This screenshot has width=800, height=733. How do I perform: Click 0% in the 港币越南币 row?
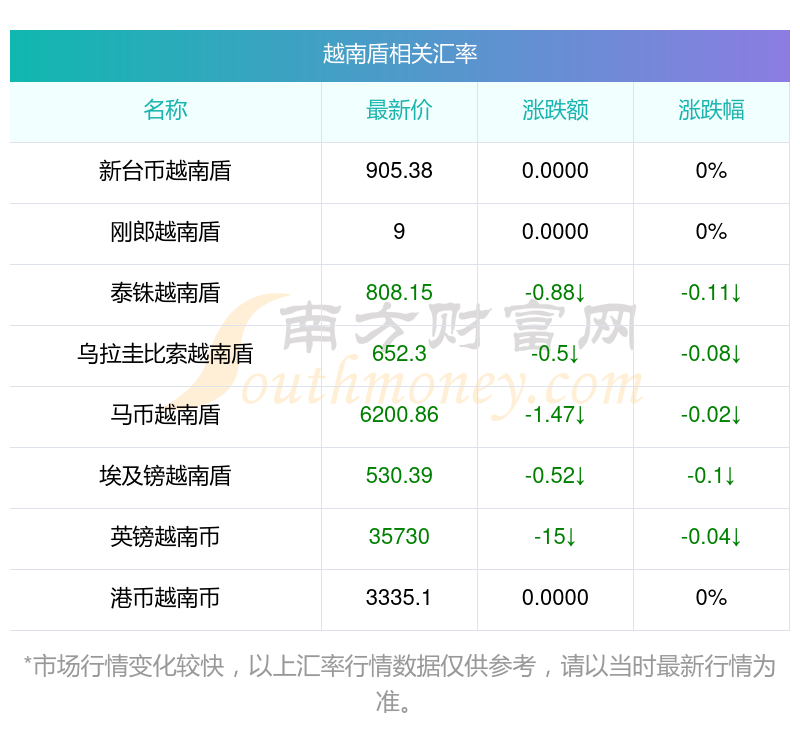pos(711,598)
